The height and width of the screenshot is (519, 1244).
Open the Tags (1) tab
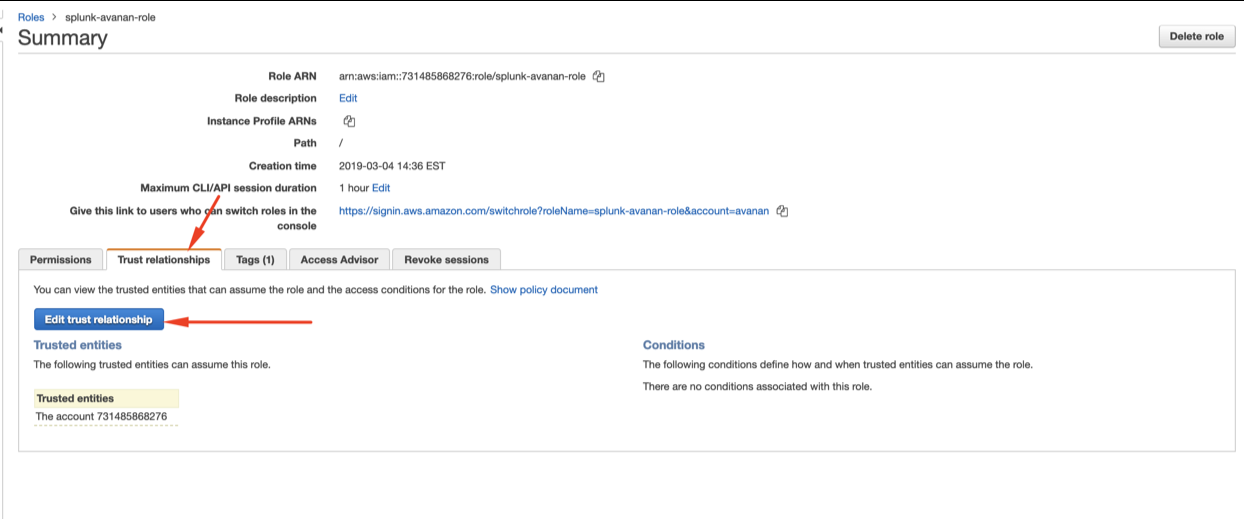point(255,259)
